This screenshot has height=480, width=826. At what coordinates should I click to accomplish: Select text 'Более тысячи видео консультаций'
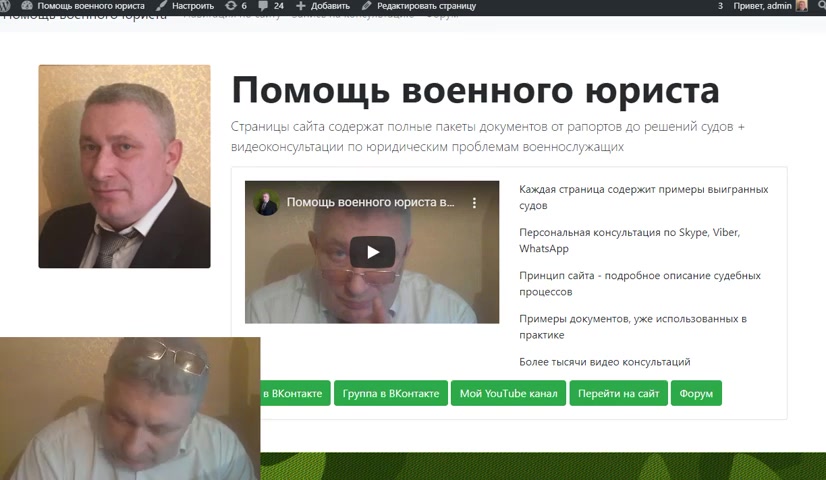pos(605,362)
